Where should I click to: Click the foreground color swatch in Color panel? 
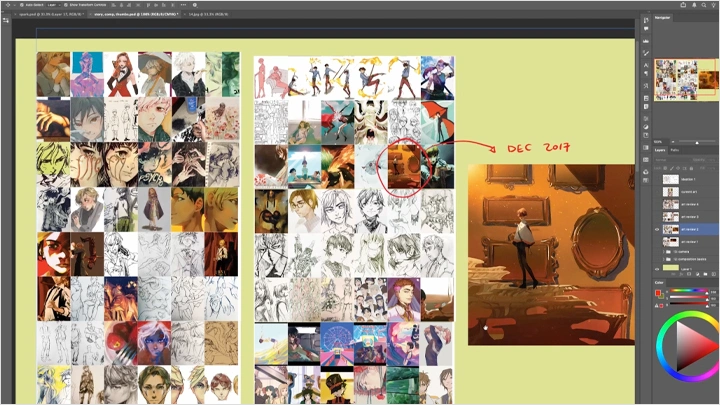(658, 292)
